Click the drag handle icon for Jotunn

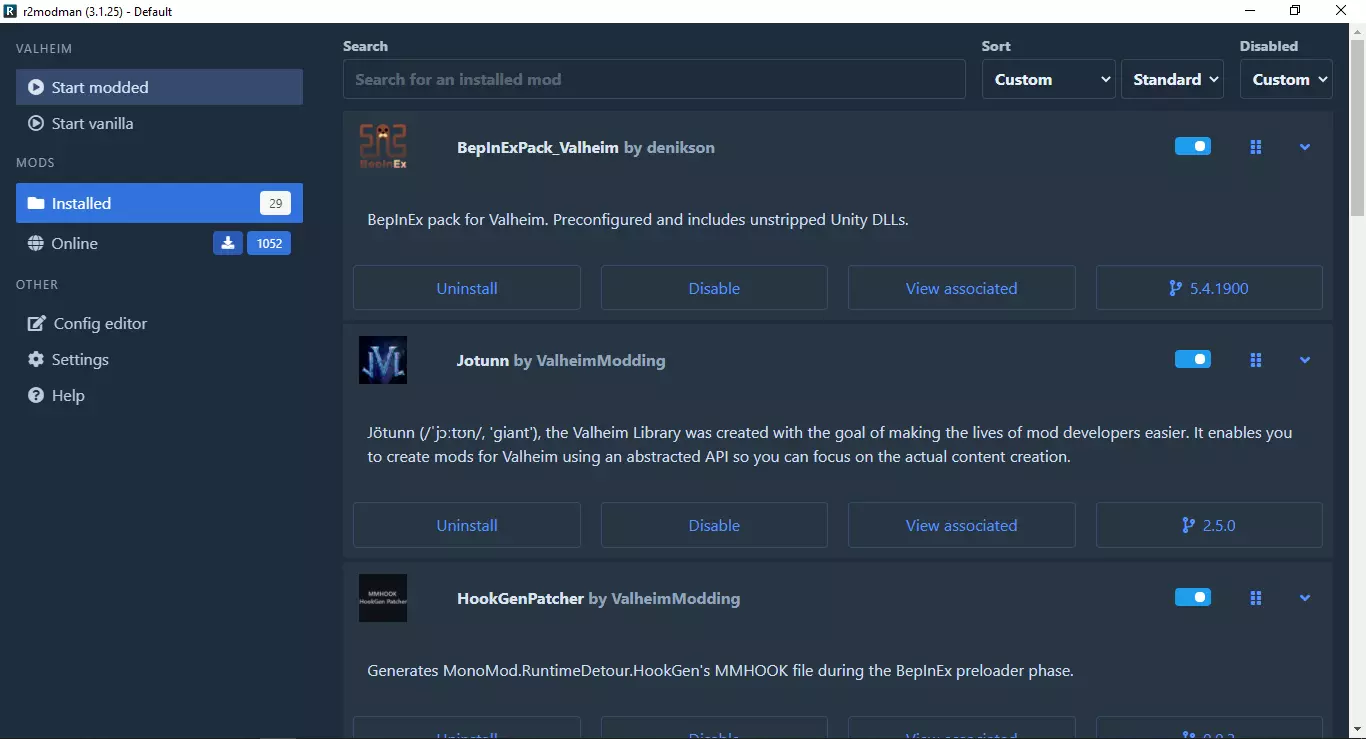click(1256, 360)
